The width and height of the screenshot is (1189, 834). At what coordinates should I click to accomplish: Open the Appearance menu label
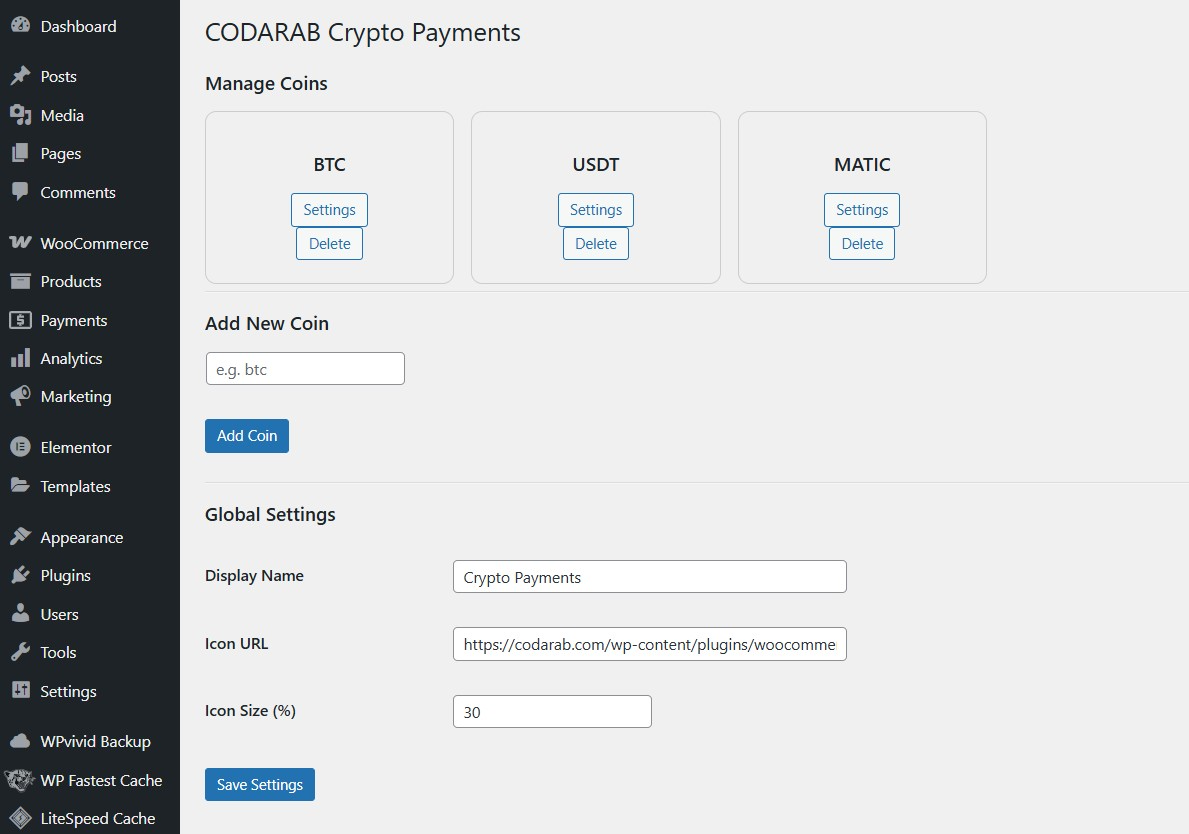82,538
